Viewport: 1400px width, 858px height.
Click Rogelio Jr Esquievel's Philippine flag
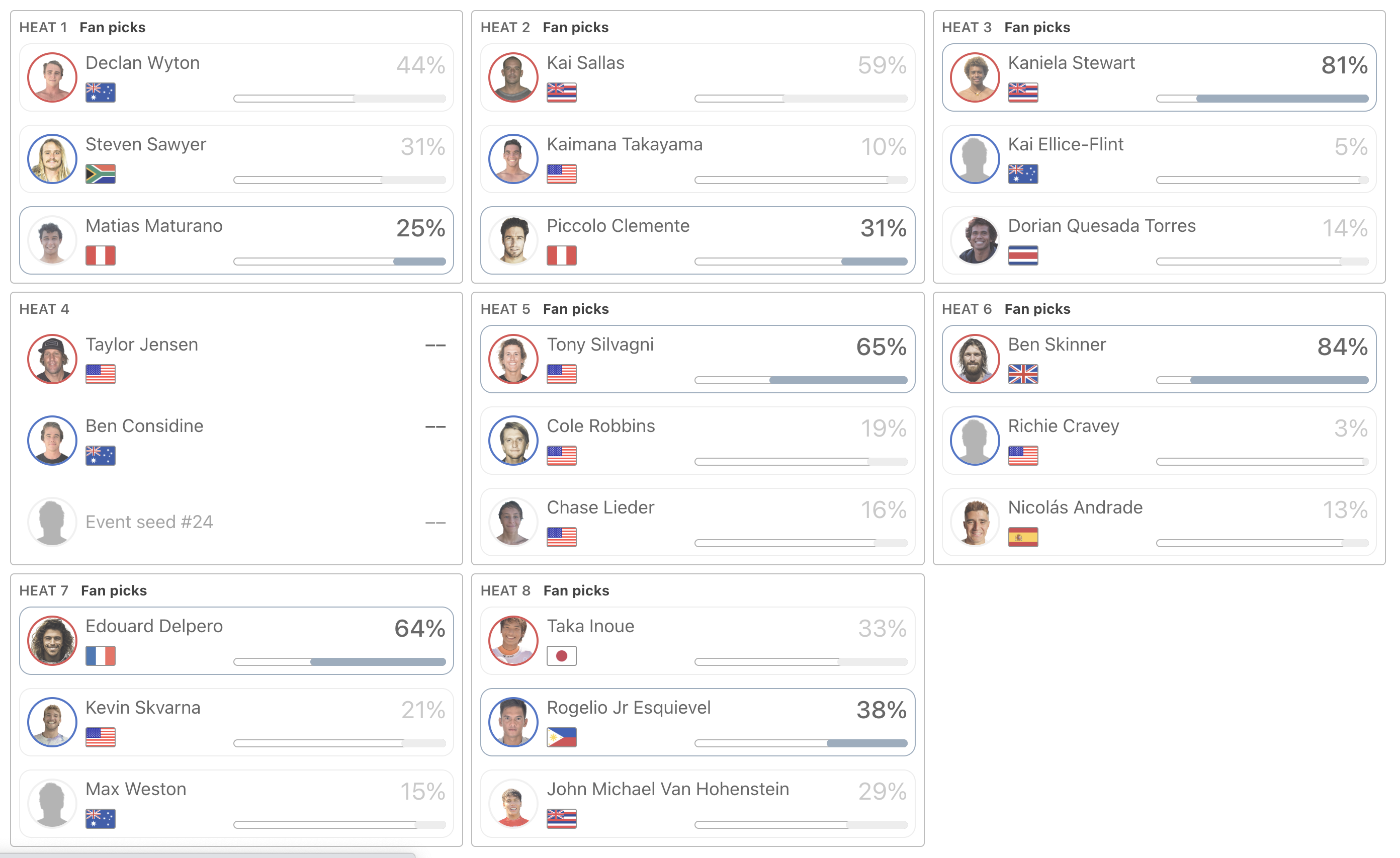[x=561, y=737]
